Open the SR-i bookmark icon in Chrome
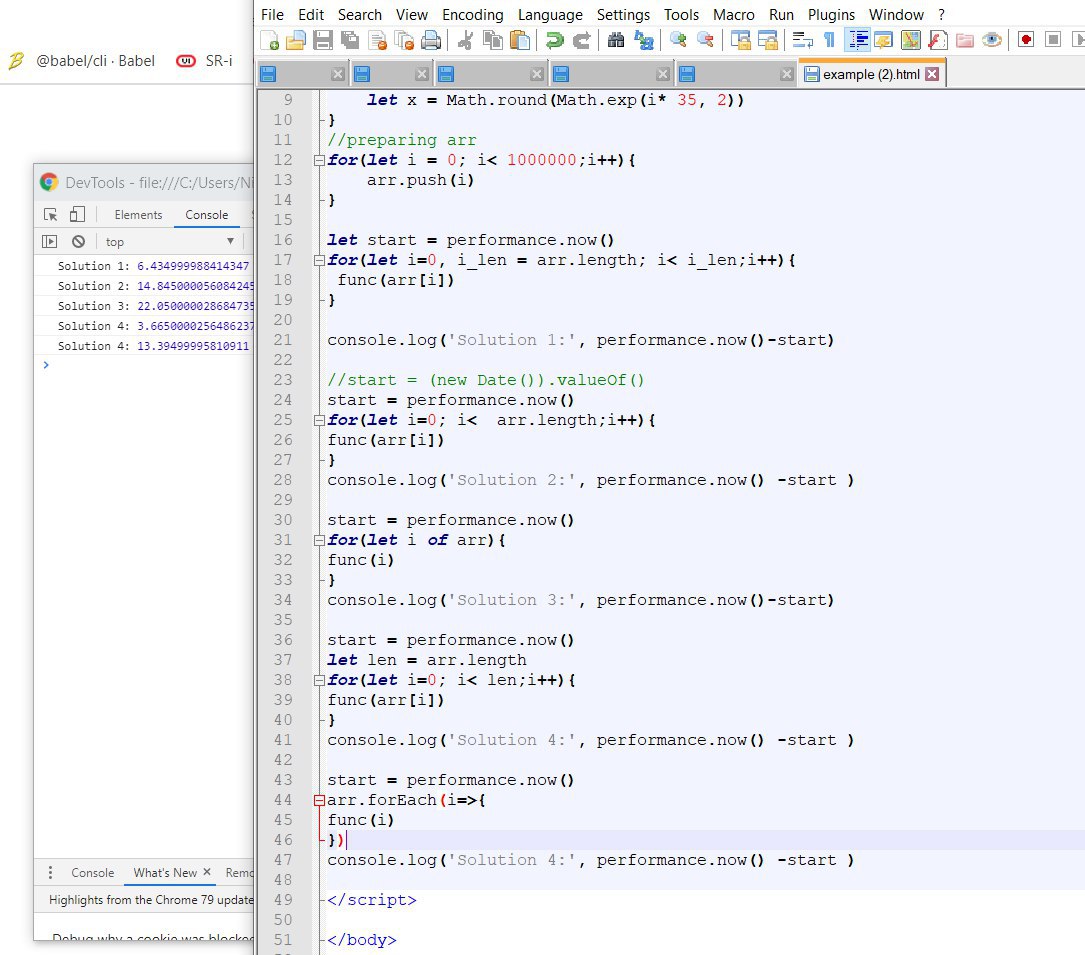This screenshot has height=955, width=1085. [185, 61]
